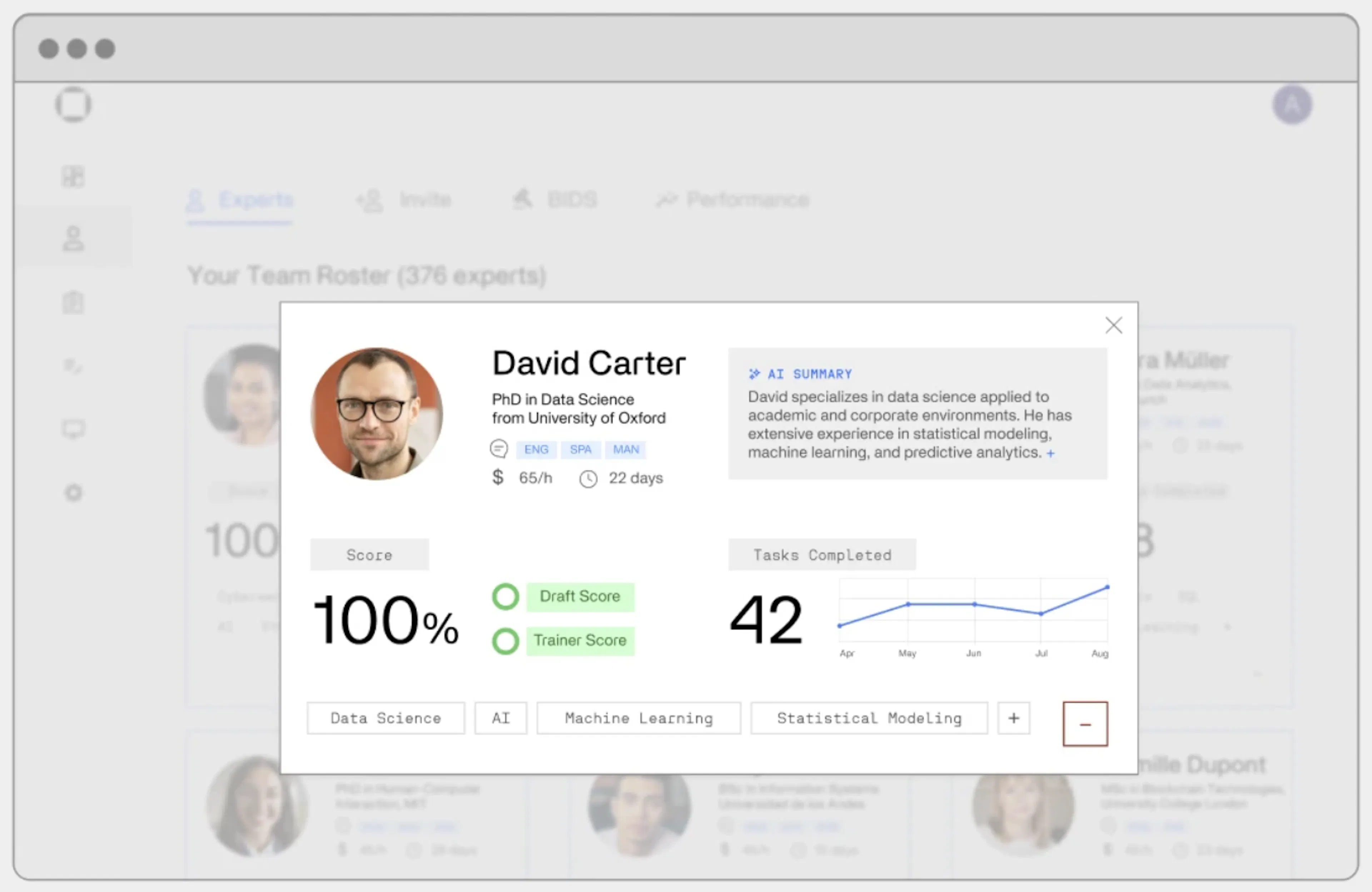Image resolution: width=1372 pixels, height=892 pixels.
Task: Click David Carter's profile photo
Action: (377, 414)
